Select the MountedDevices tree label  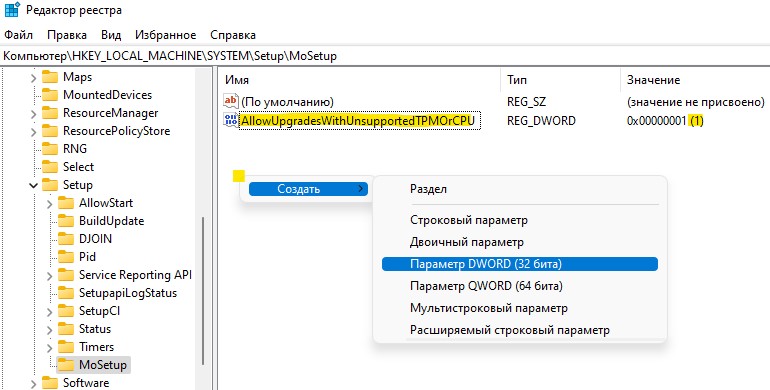tap(108, 95)
